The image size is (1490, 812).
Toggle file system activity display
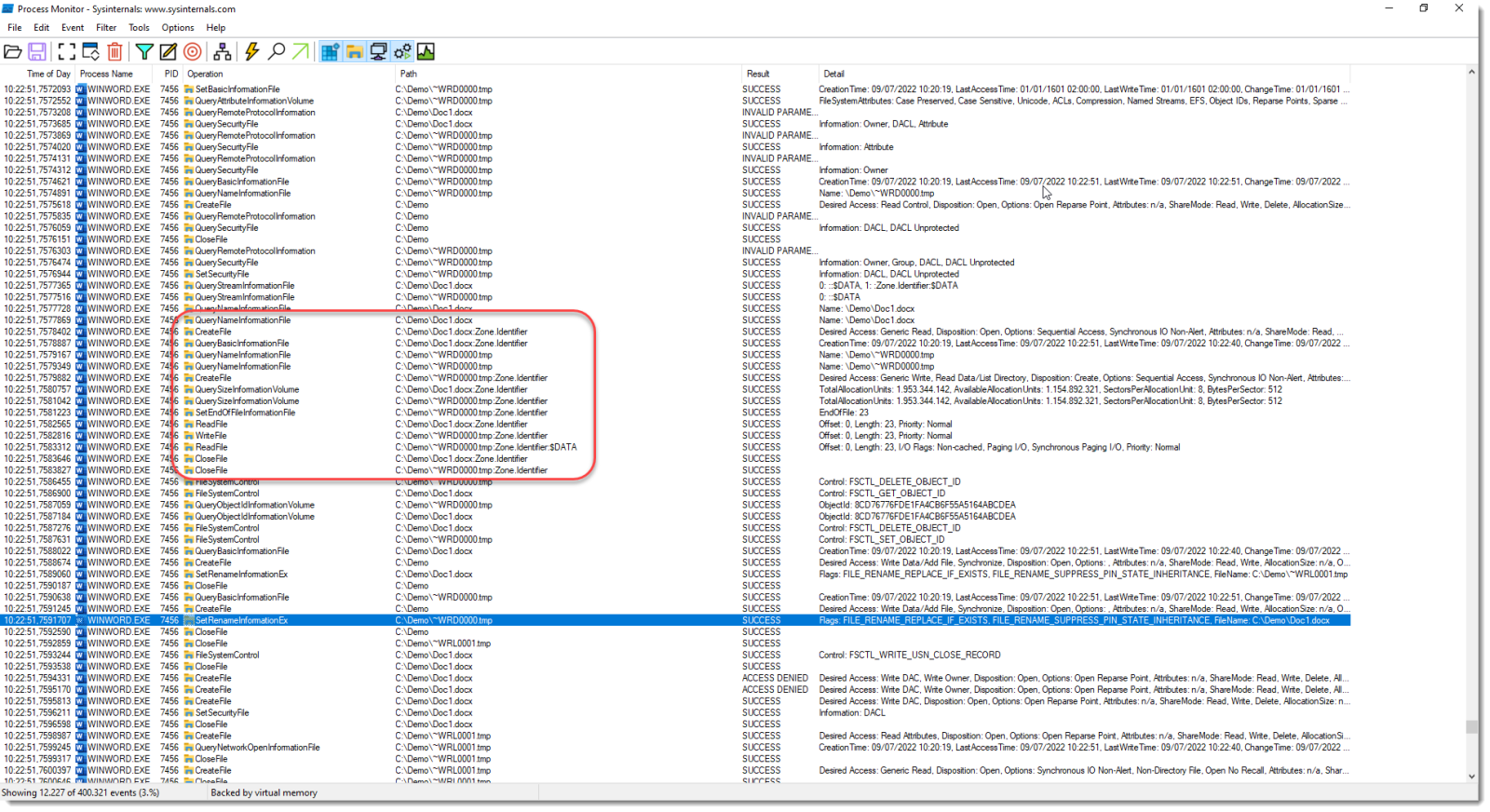[355, 52]
